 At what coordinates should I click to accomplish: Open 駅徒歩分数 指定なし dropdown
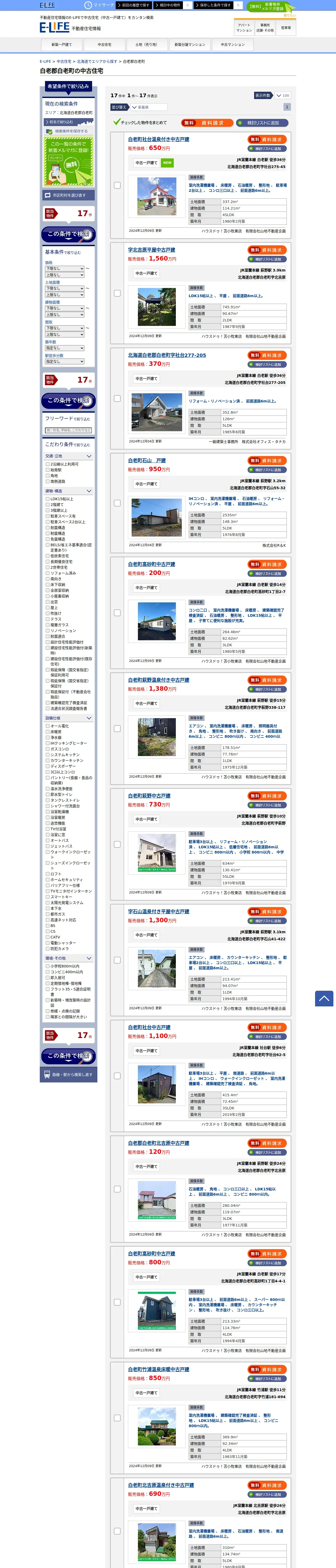pos(64,362)
